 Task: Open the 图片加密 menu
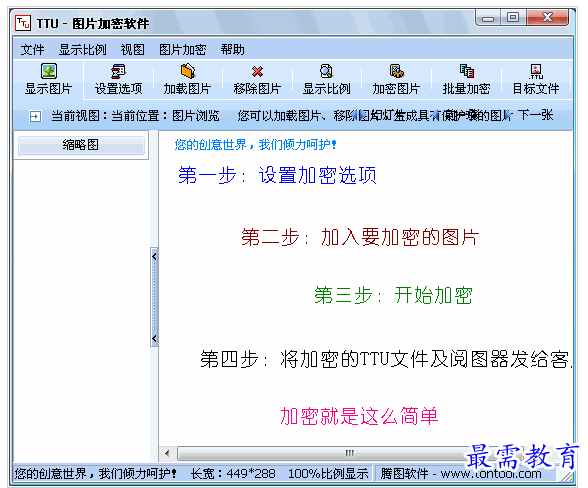[183, 50]
